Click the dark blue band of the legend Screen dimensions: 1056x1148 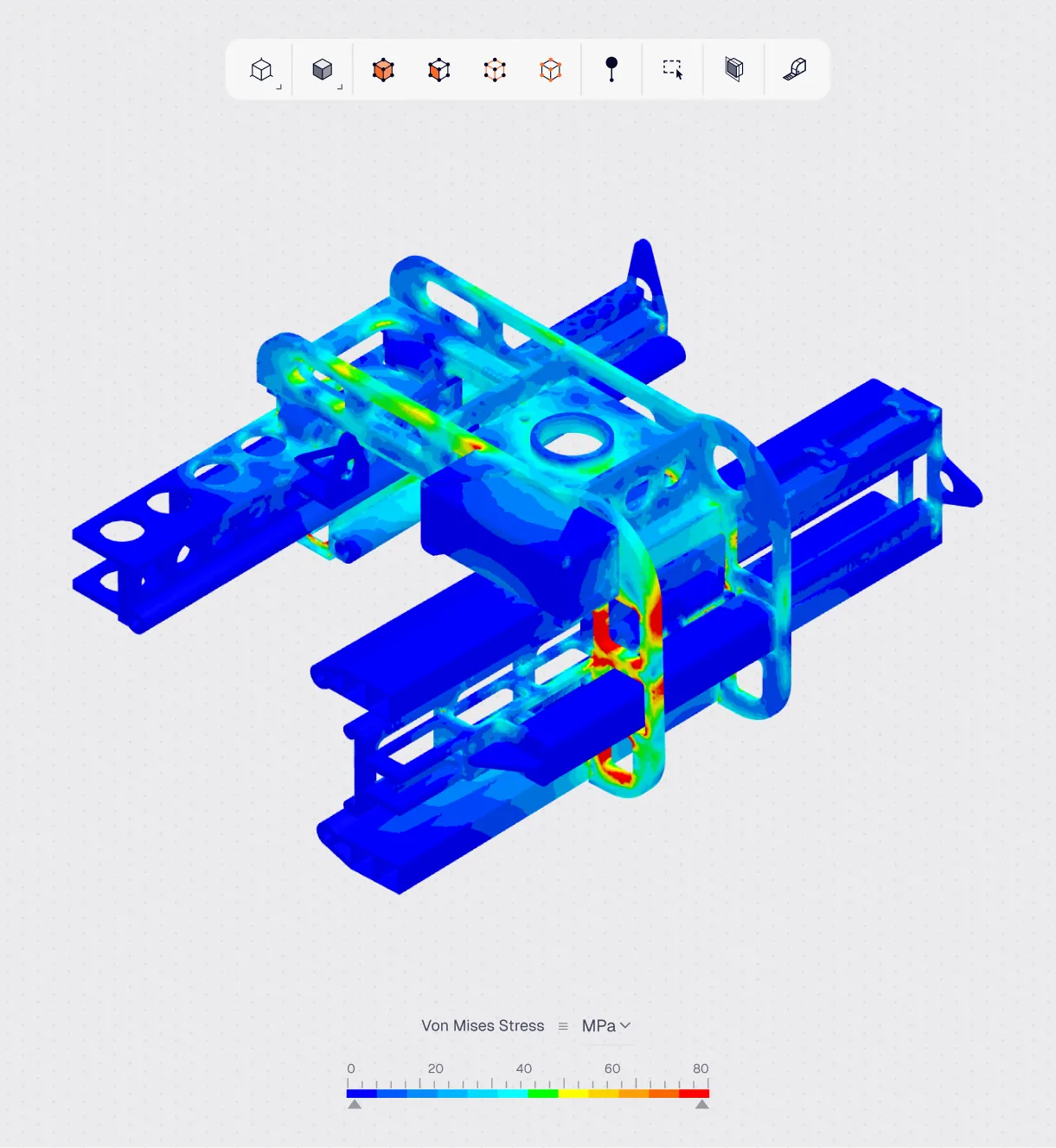coord(362,1094)
